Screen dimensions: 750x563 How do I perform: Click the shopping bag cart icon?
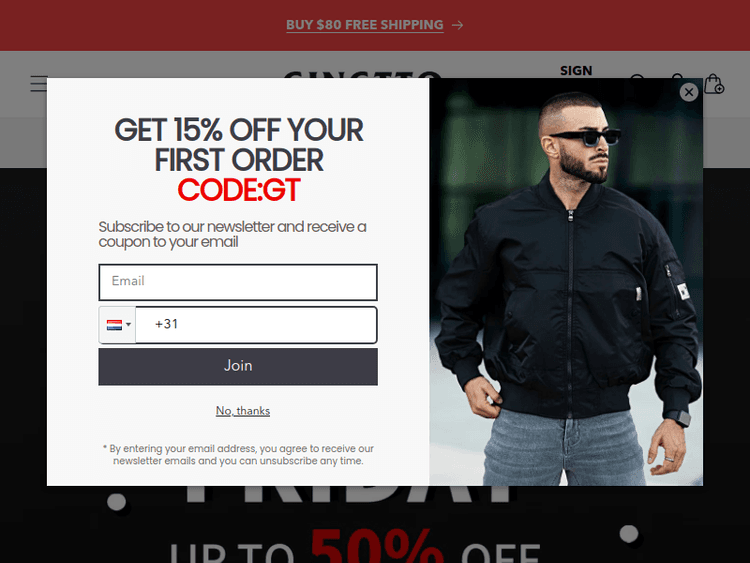tap(714, 84)
